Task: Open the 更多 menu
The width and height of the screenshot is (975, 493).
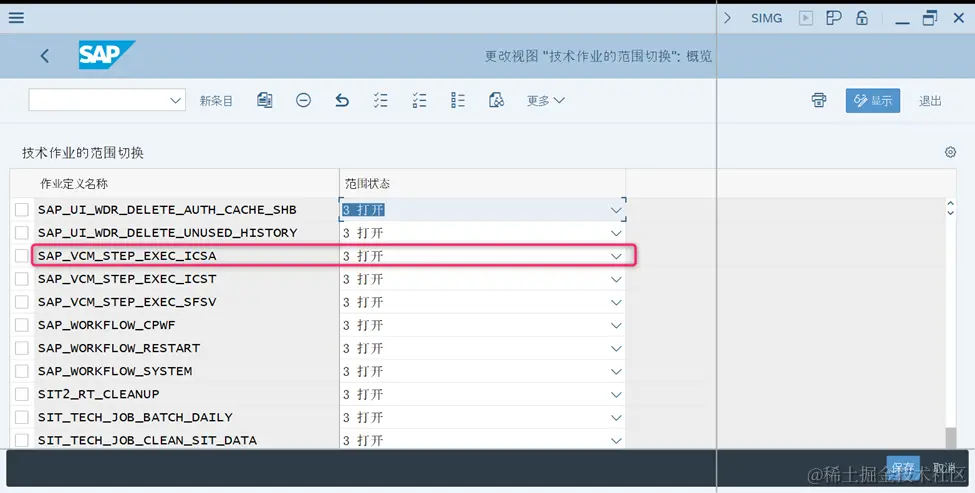Action: pos(545,100)
